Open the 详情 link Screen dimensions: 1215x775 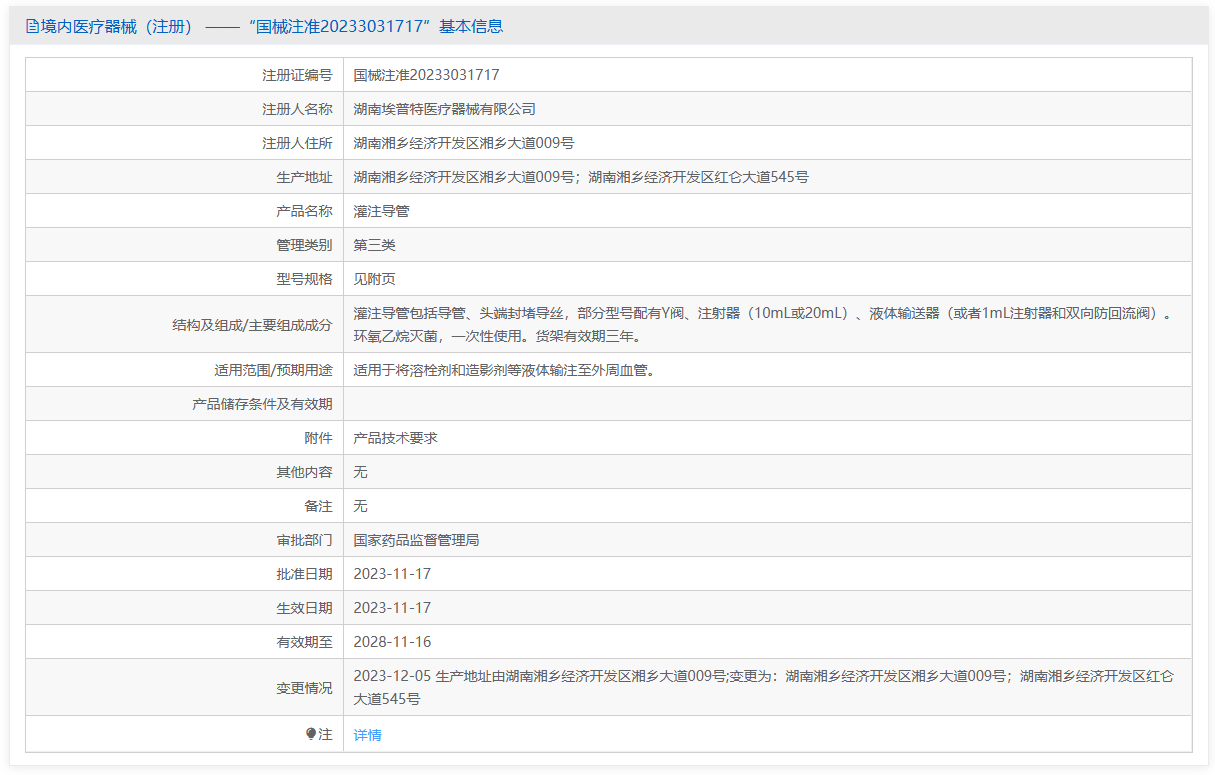click(x=368, y=735)
